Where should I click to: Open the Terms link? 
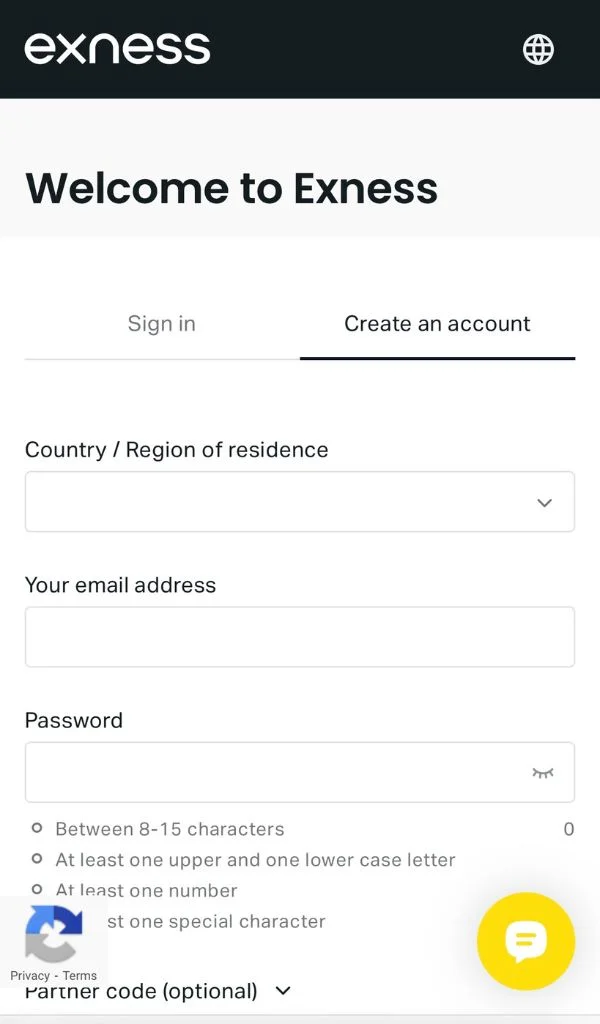[80, 976]
